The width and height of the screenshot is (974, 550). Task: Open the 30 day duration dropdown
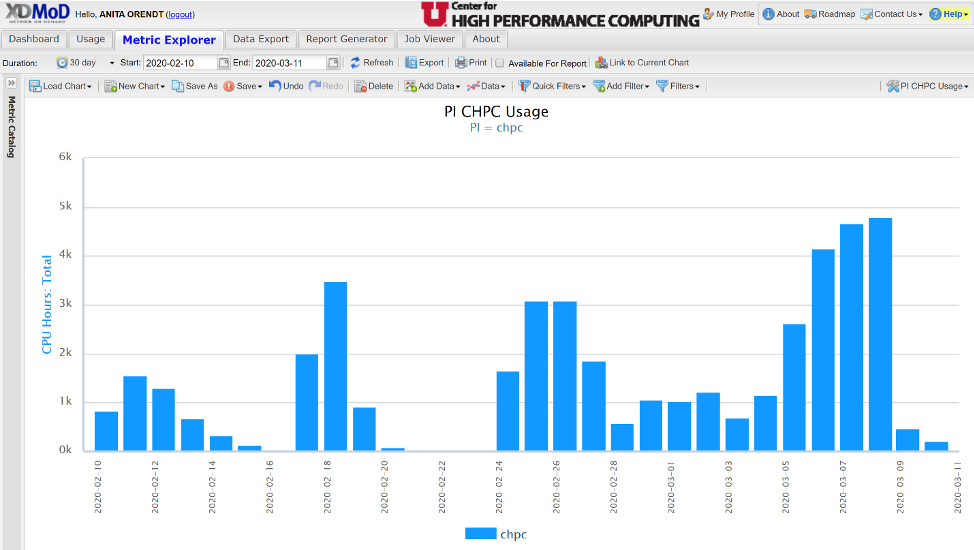coord(85,63)
